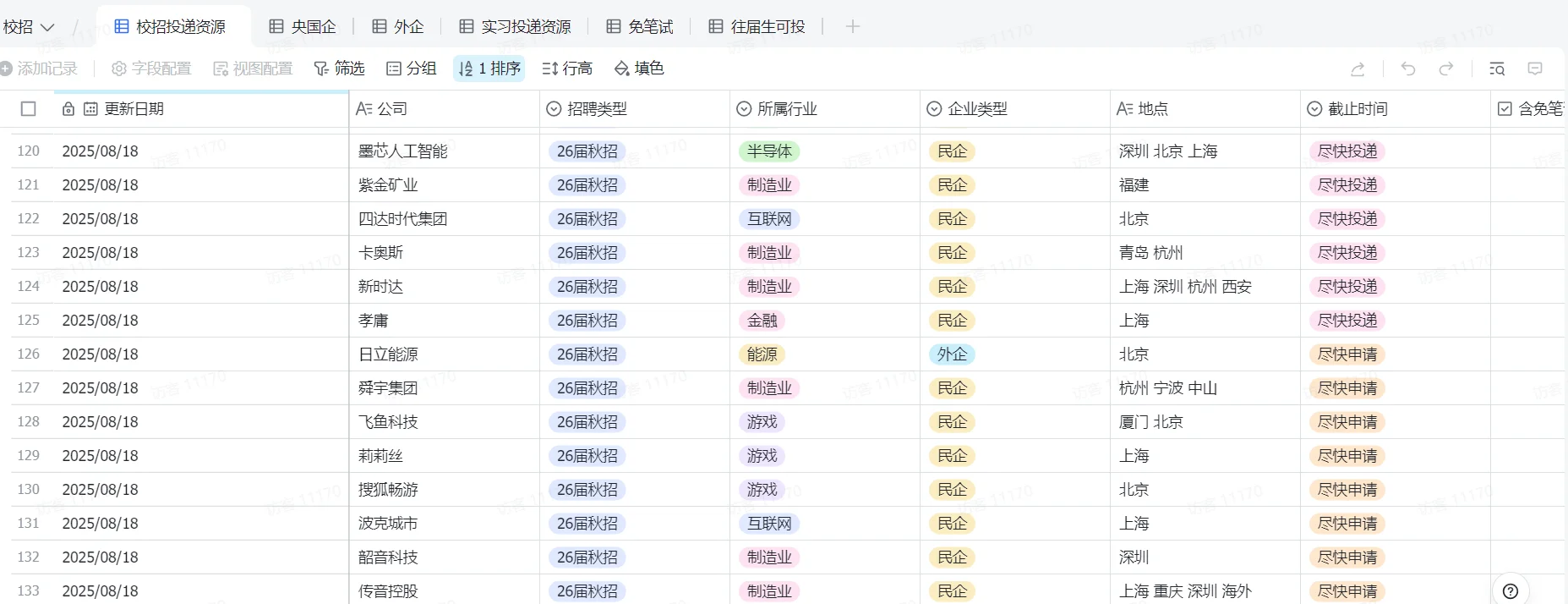1568x604 pixels.
Task: Click location cell 厦门 北京
Action: point(1205,422)
